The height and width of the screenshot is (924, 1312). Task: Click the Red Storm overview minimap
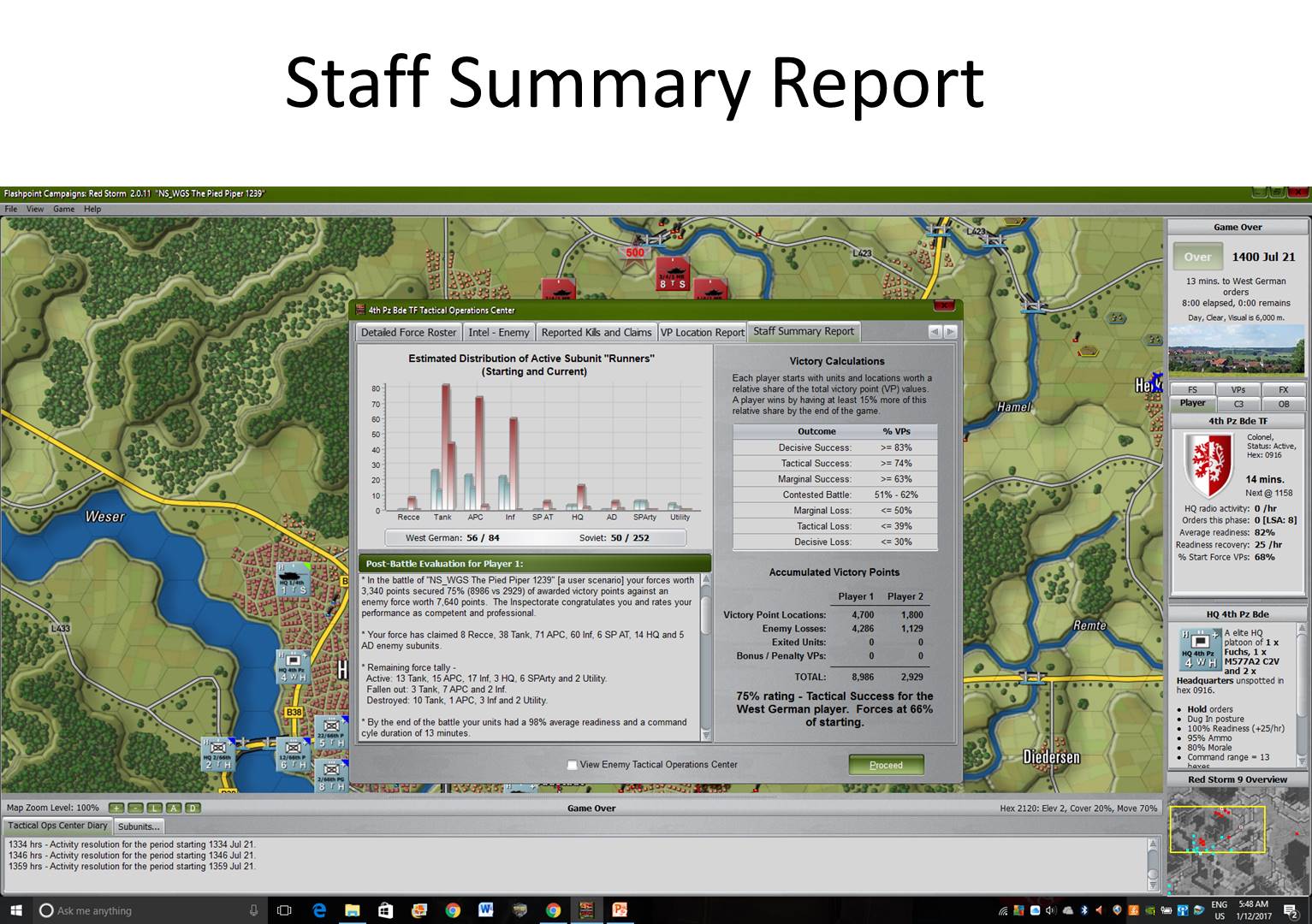[x=1238, y=842]
